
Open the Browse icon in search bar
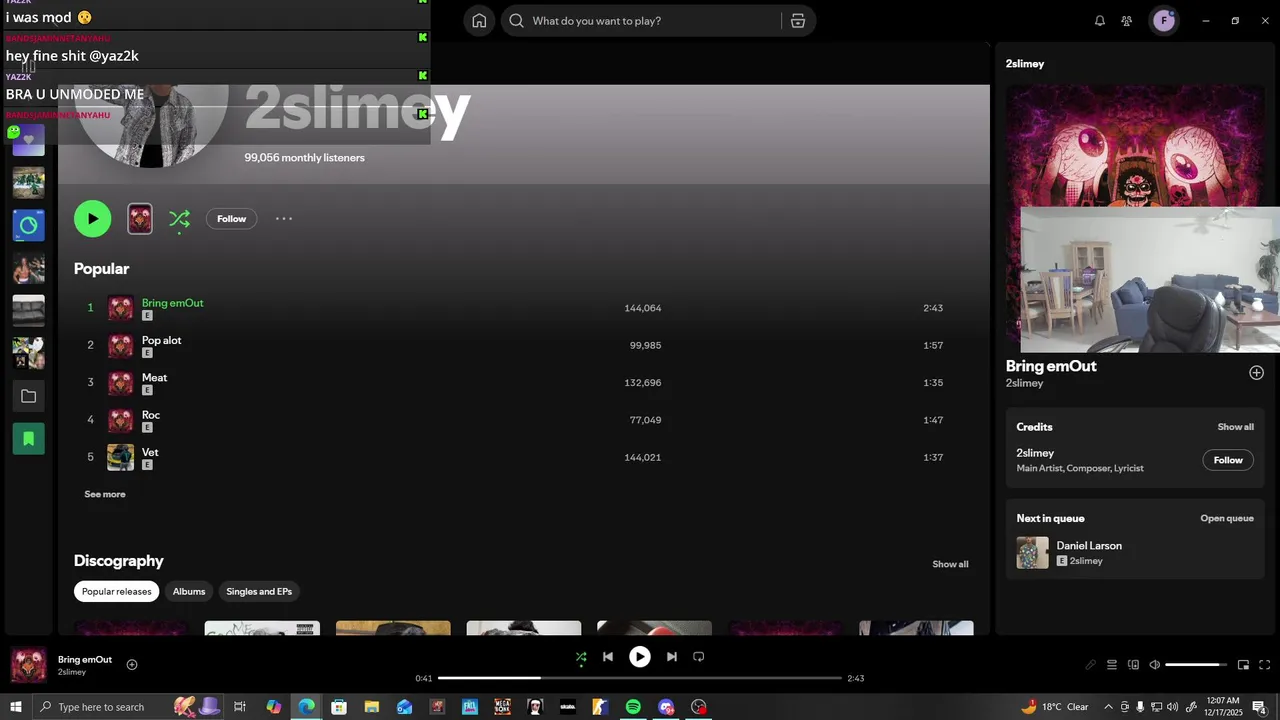click(x=798, y=21)
